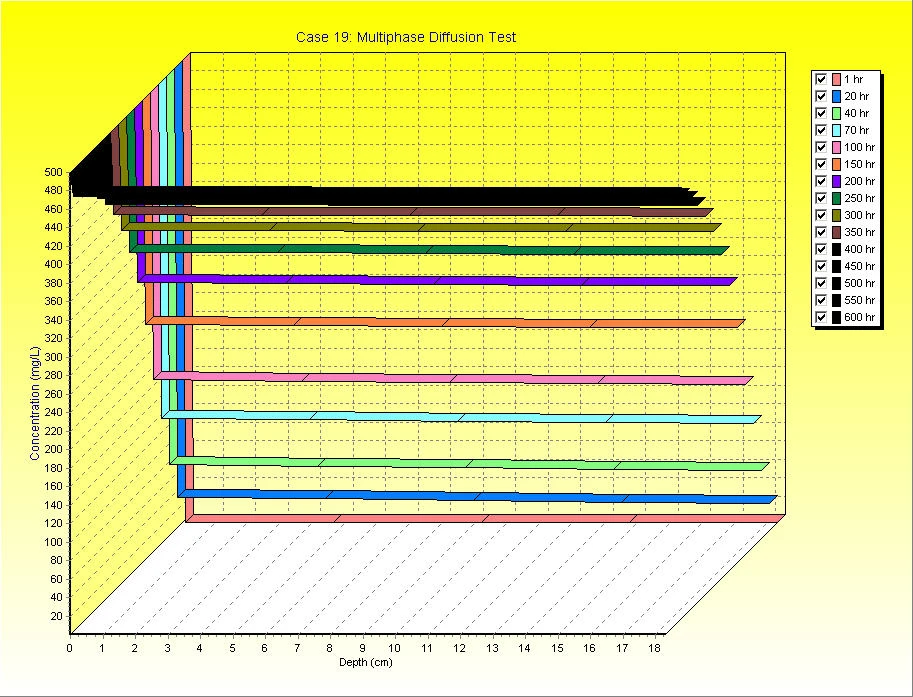
Task: Click the salmon 1 hr color swatch
Action: pos(836,79)
